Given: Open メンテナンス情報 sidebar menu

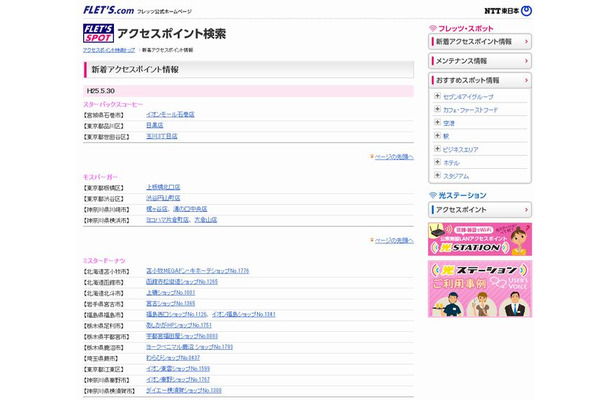Looking at the screenshot, I should pos(480,61).
